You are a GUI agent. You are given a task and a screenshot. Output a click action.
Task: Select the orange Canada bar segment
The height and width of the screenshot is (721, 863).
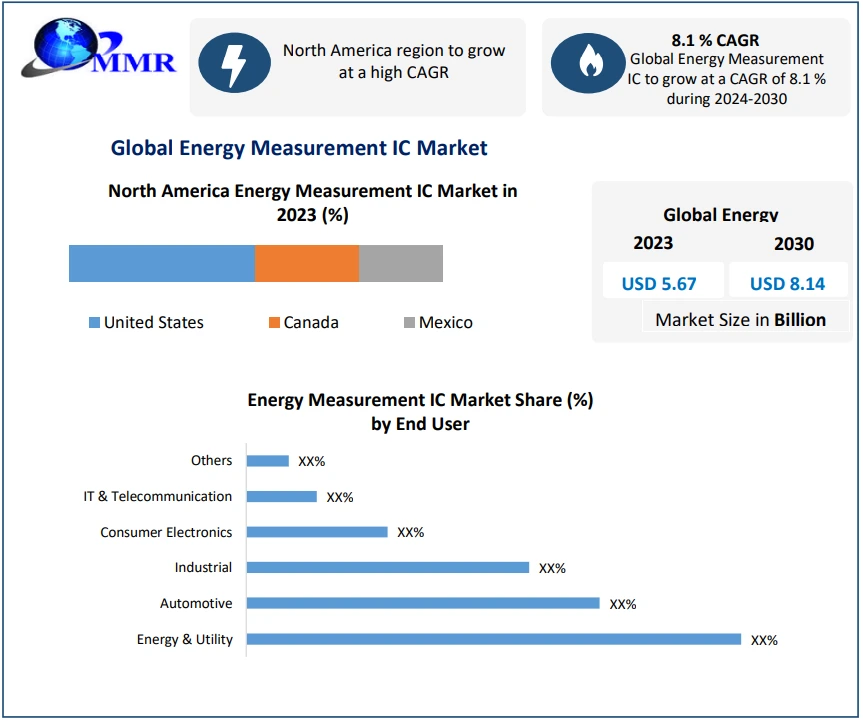306,263
